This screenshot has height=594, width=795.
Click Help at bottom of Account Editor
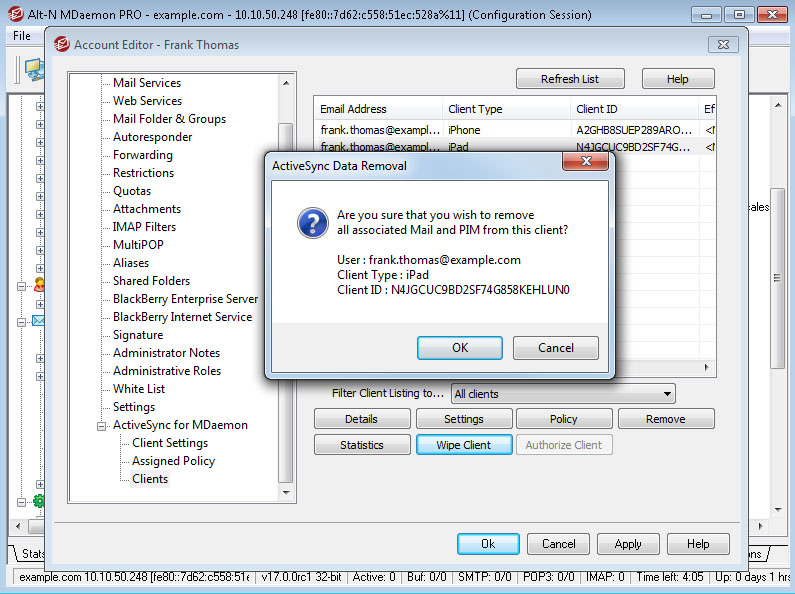(698, 544)
